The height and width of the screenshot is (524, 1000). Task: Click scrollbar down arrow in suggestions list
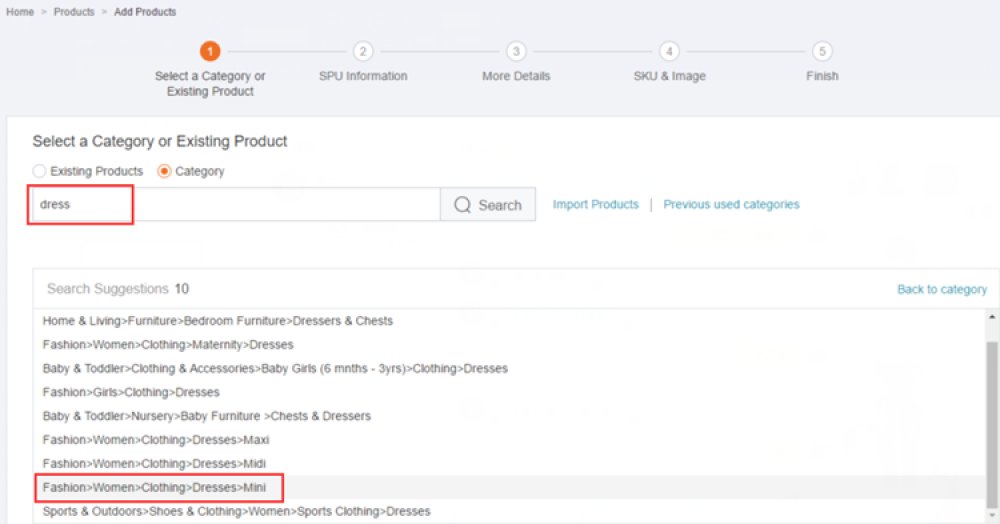[x=992, y=515]
